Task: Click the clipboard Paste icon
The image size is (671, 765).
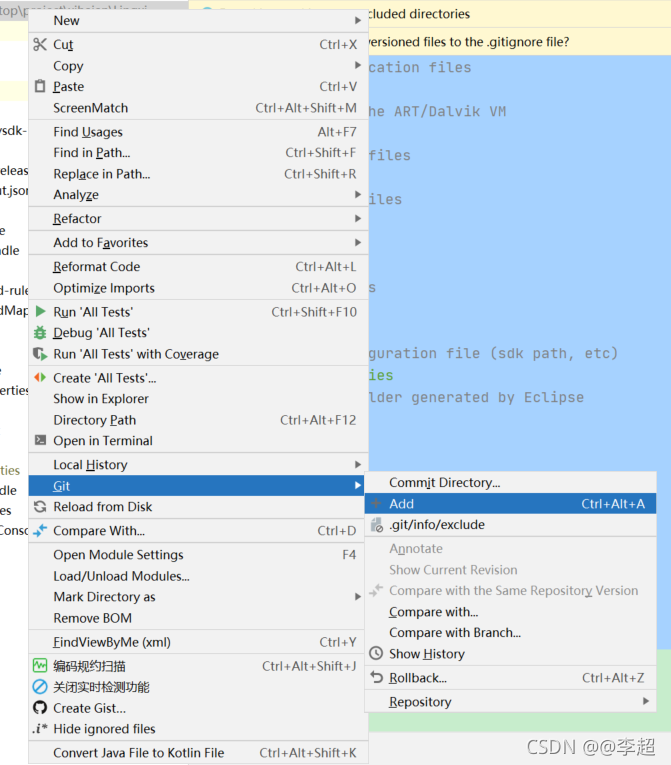Action: tap(40, 86)
